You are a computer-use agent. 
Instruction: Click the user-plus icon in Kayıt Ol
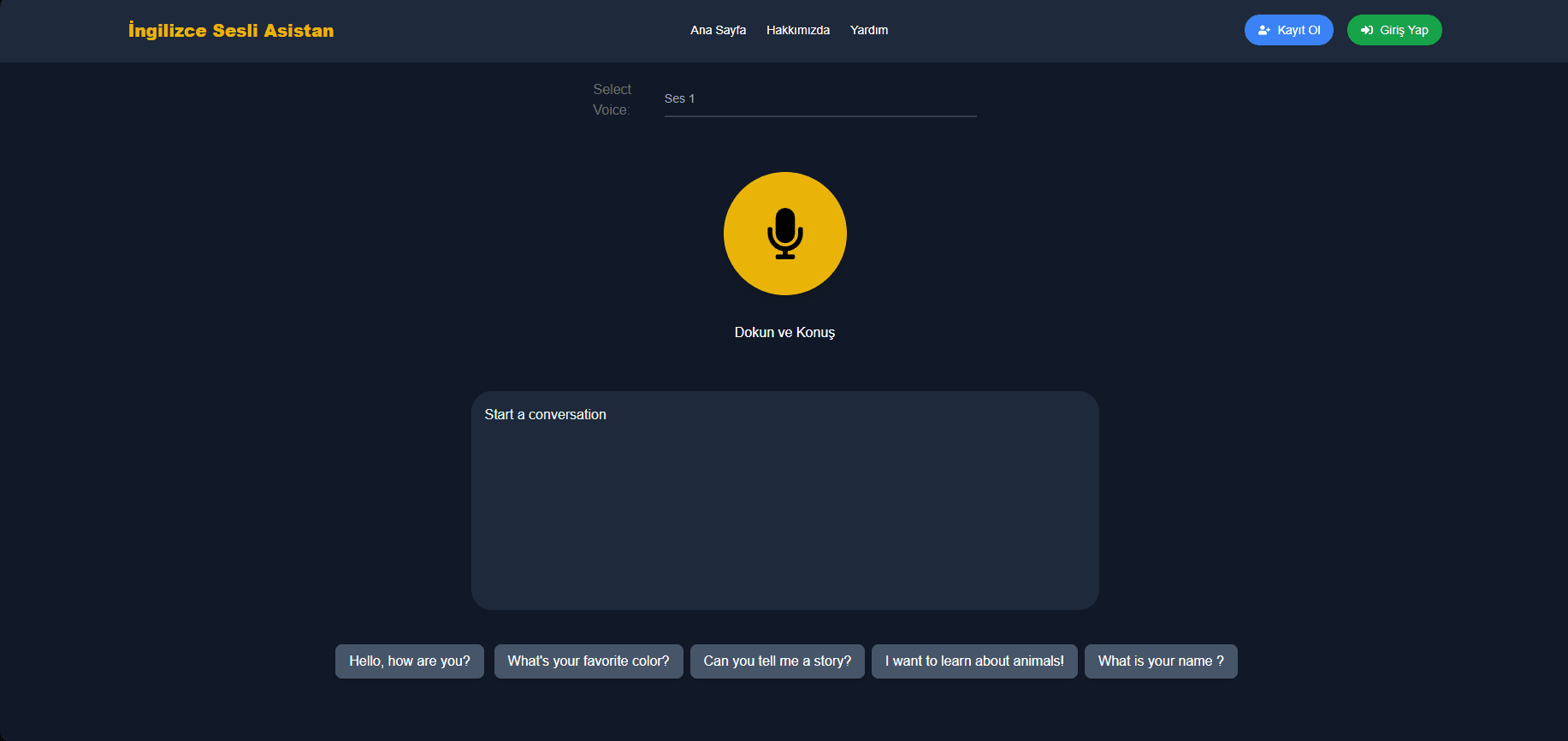[x=1263, y=30]
